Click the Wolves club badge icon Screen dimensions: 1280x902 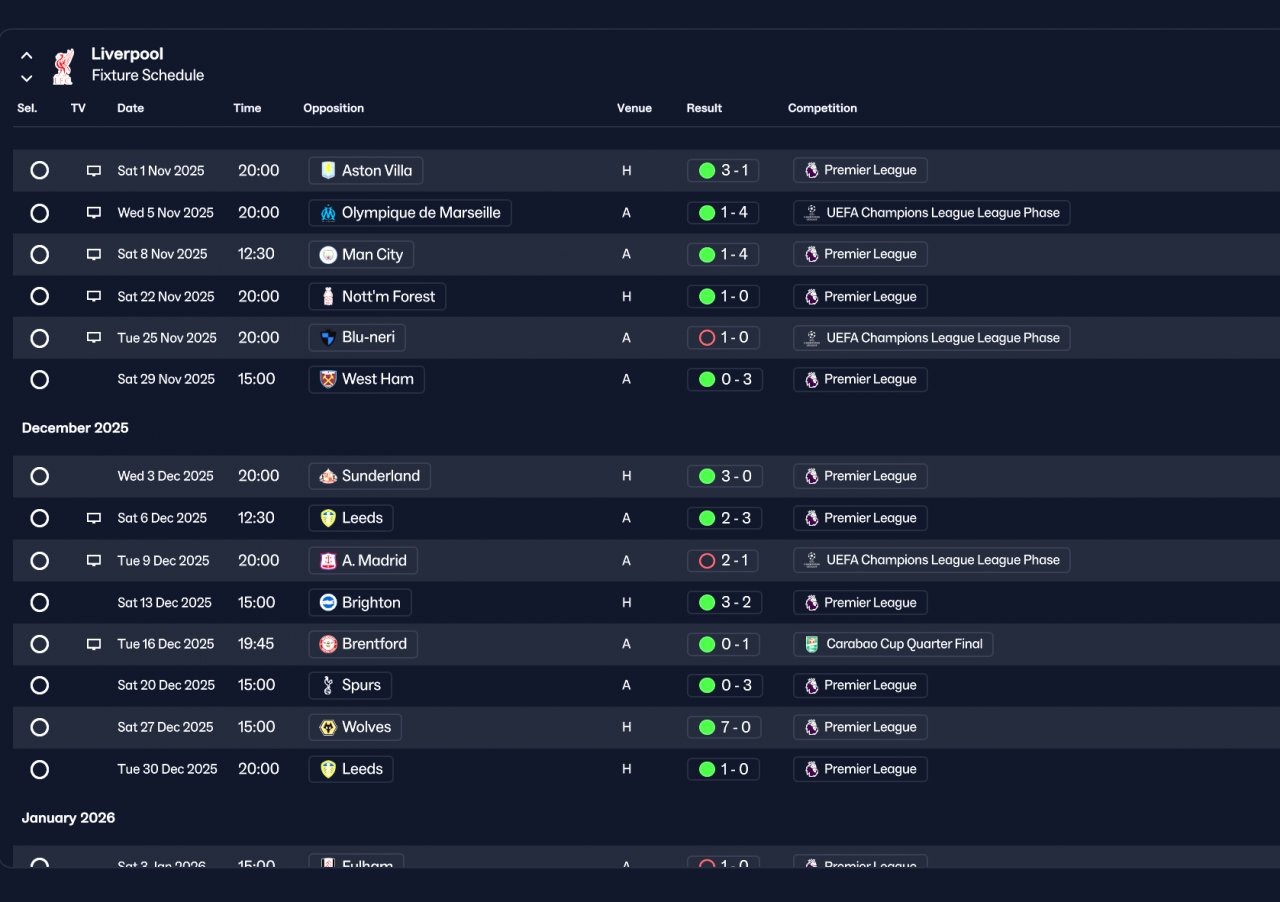click(x=328, y=727)
